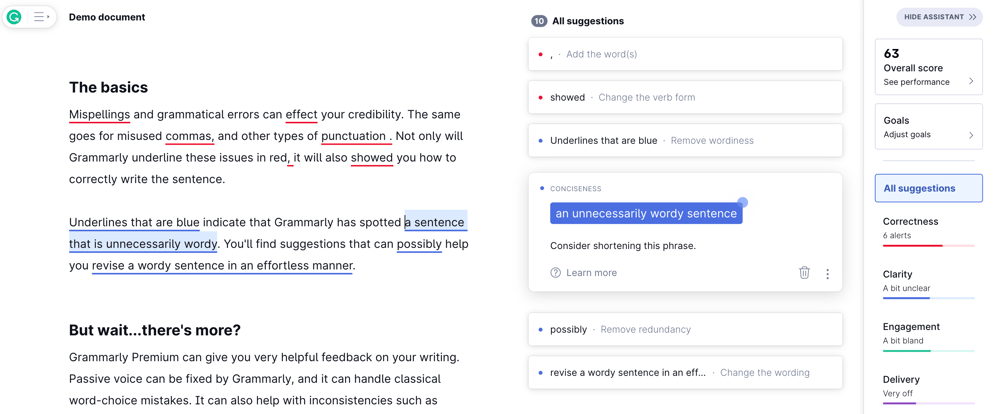Expand the "possibly" remove redundancy card
Screen dimensions: 1000x414
pyautogui.click(x=685, y=330)
